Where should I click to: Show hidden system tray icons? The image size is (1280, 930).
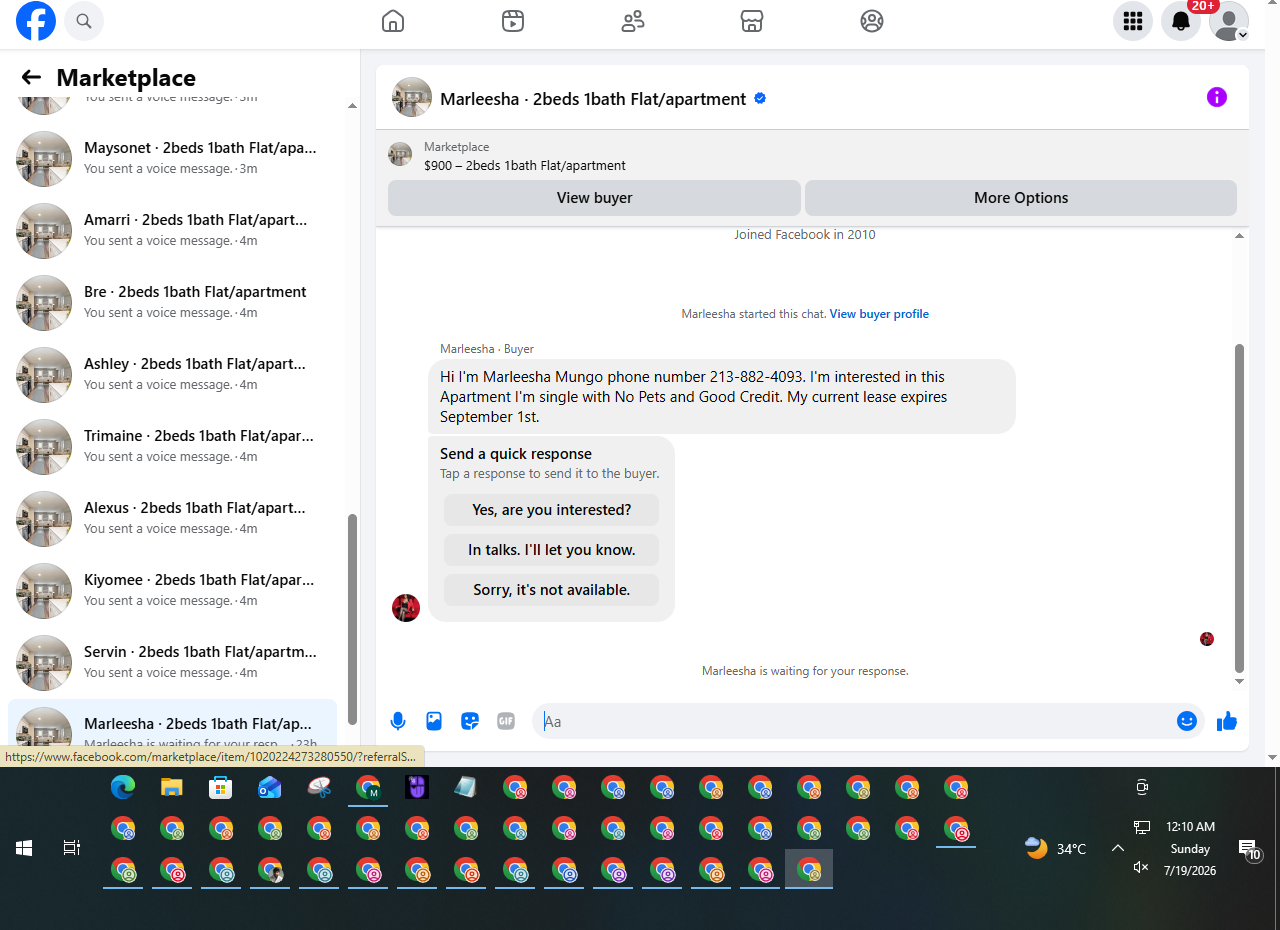1118,848
